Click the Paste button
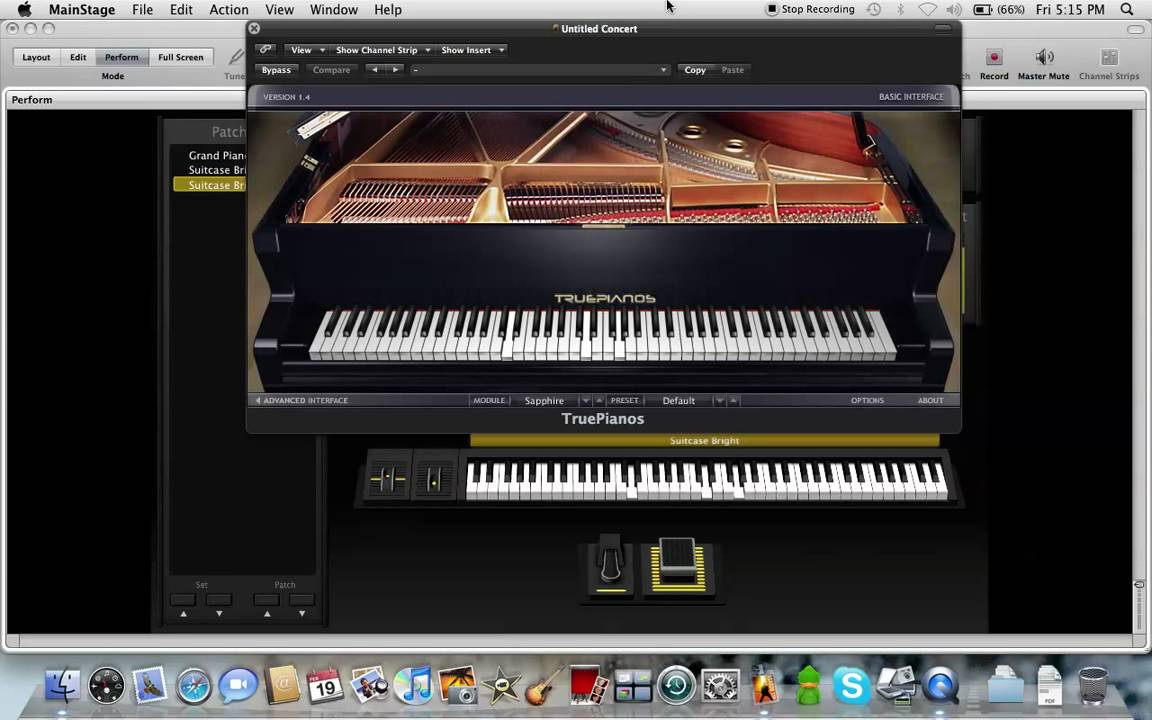 tap(732, 70)
